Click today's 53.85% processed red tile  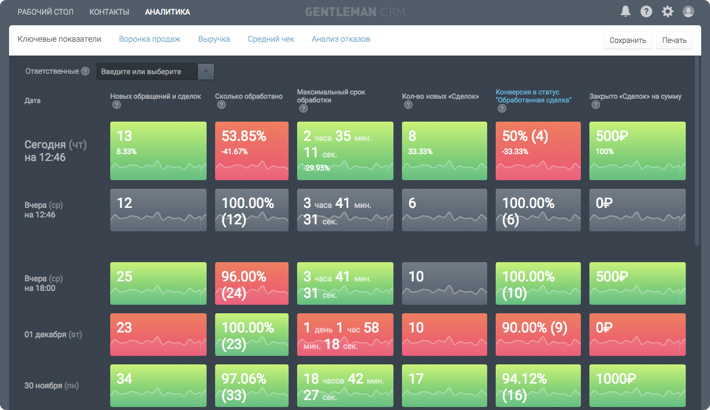pos(250,150)
